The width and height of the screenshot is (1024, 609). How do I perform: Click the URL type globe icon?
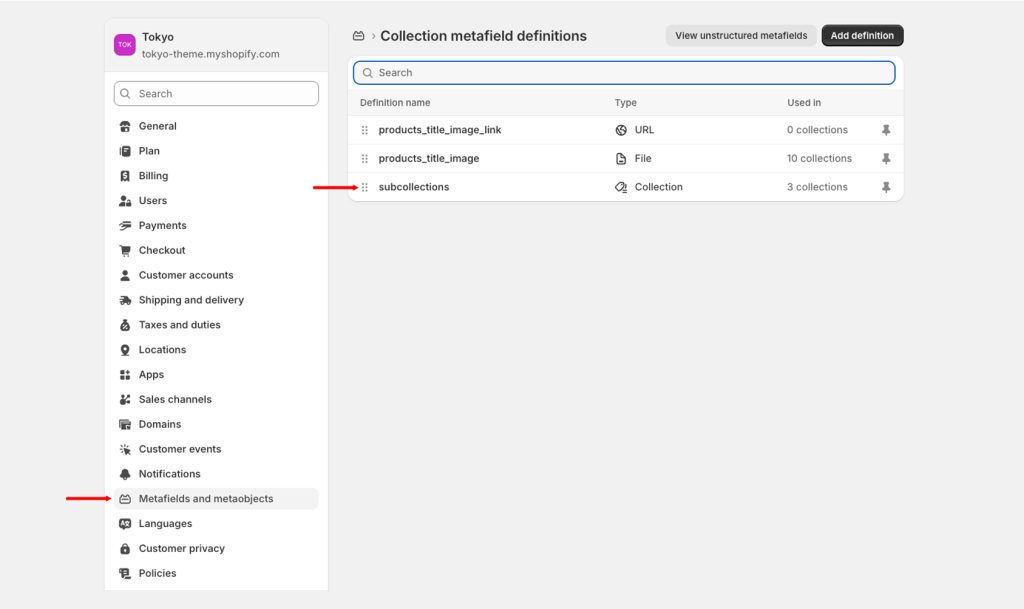[x=621, y=130]
